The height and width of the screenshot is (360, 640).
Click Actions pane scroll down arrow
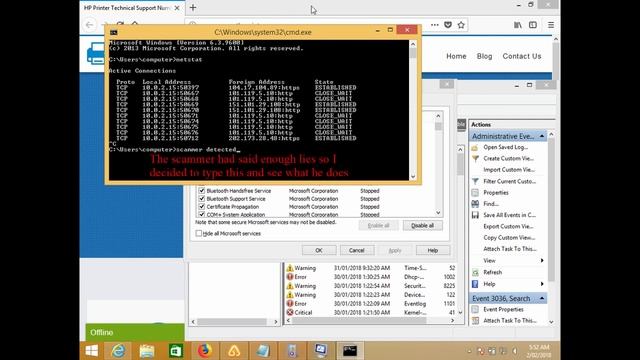click(551, 322)
